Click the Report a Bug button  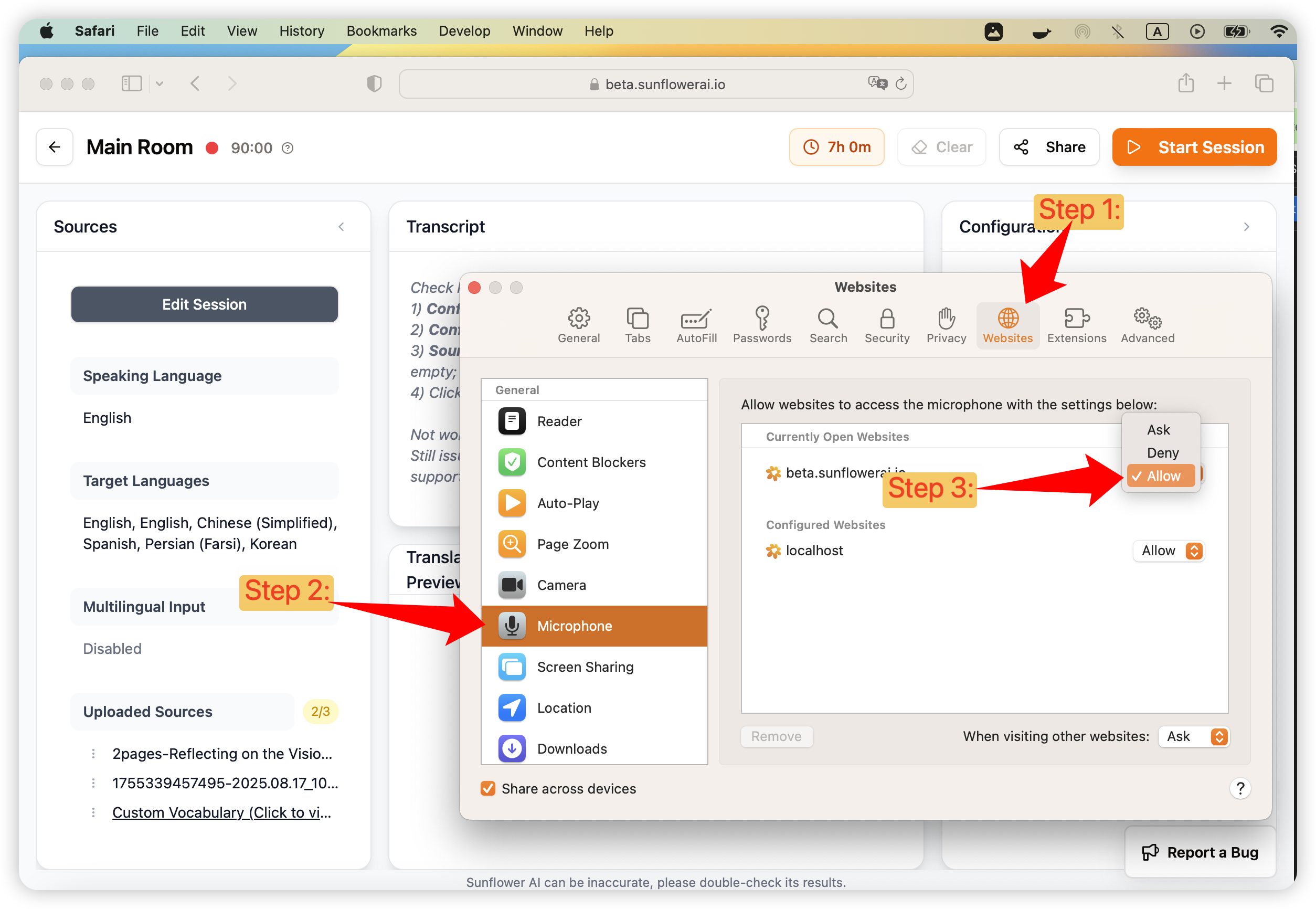[x=1200, y=851]
